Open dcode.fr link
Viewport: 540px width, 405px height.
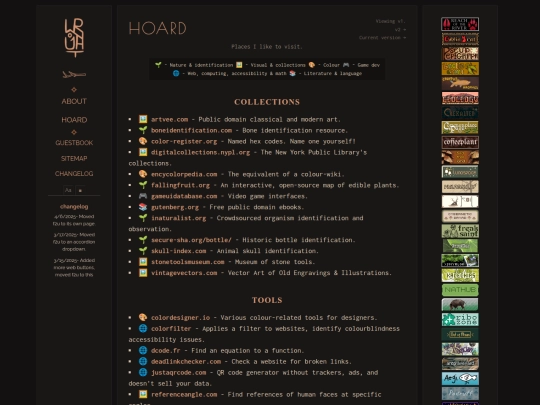[166, 351]
